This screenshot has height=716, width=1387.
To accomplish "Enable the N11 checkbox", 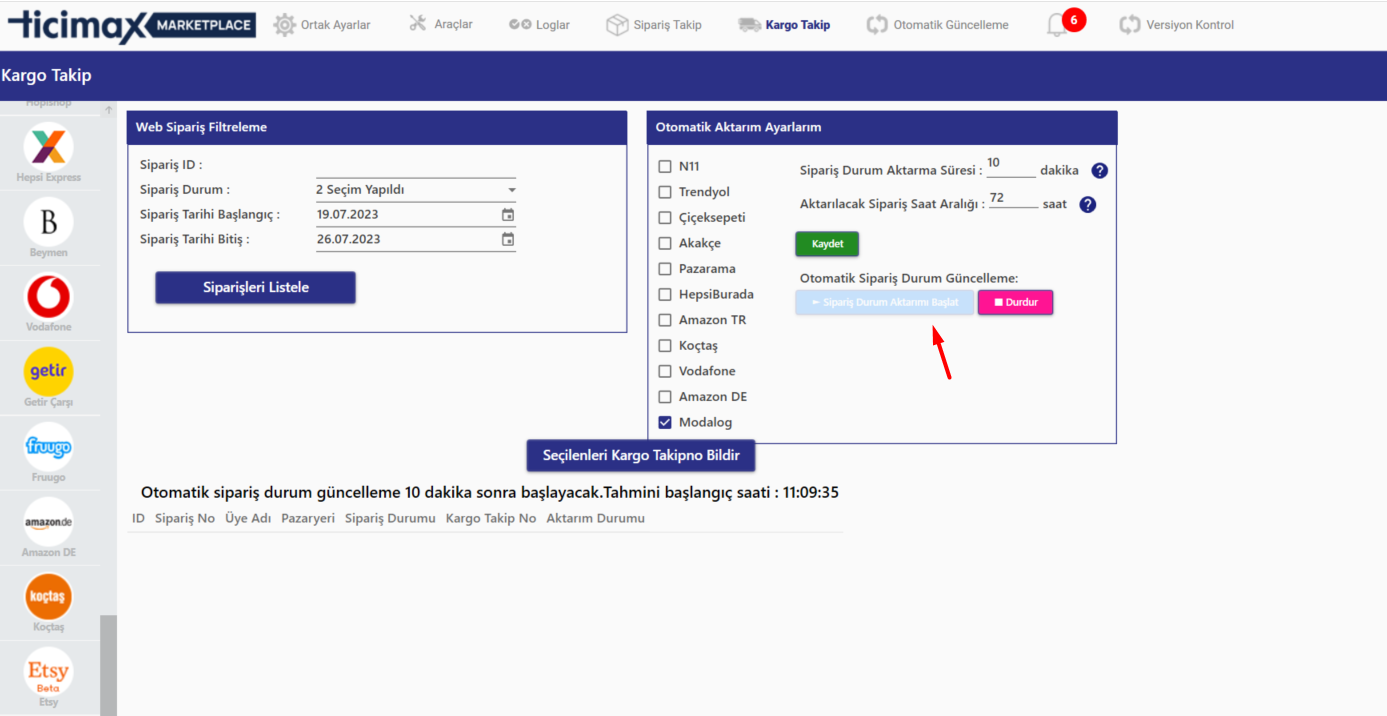I will [x=665, y=166].
